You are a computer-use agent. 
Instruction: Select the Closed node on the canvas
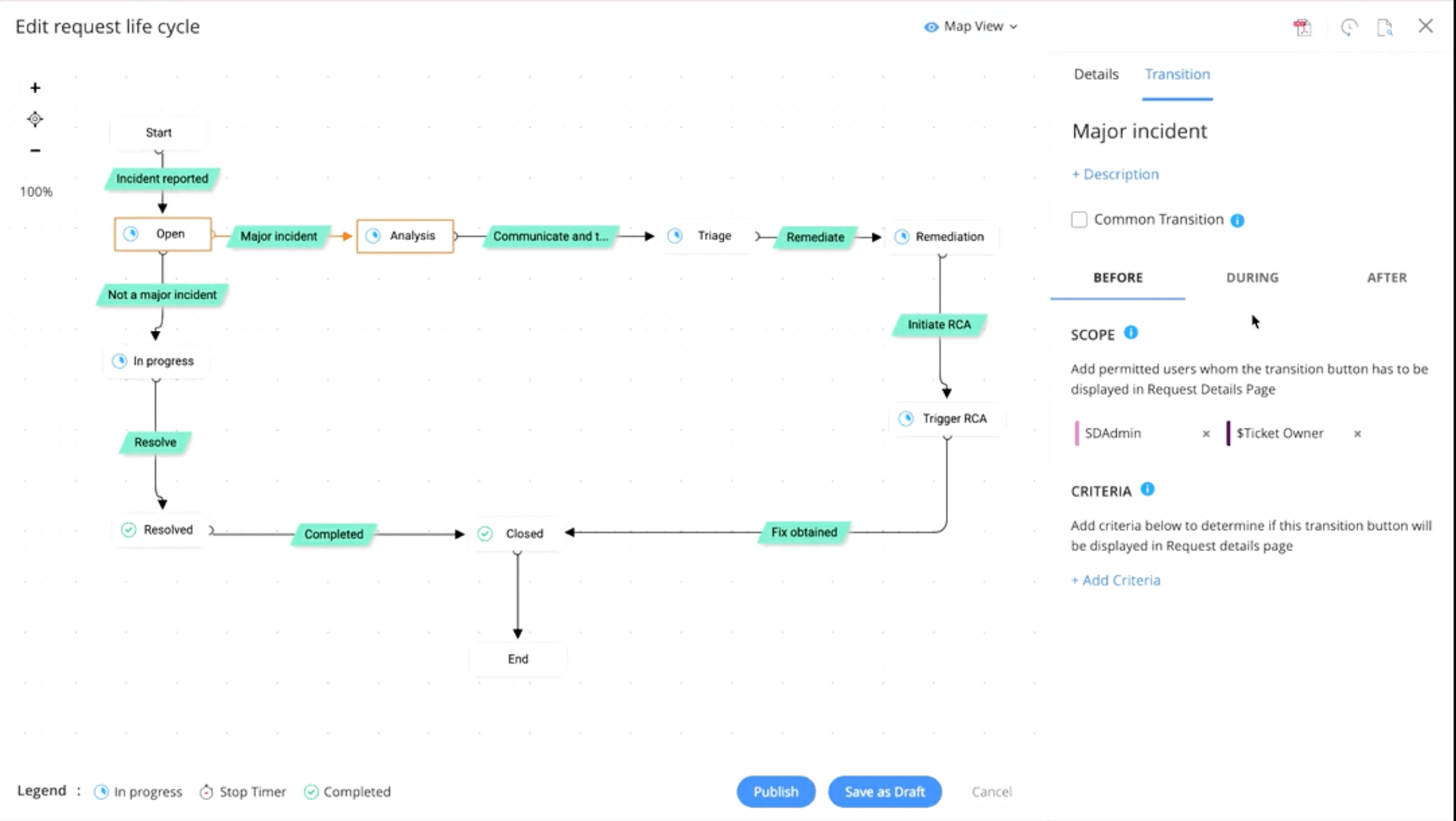[x=518, y=533]
